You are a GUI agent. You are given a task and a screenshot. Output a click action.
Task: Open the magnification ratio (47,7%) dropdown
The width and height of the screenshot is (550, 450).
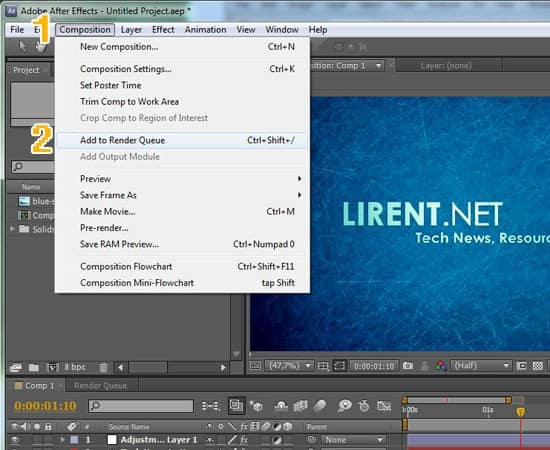[x=288, y=366]
